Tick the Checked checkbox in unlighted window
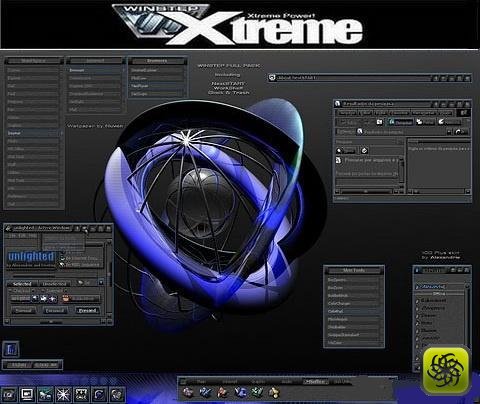Viewport: 480px width, 404px height. click(10, 291)
